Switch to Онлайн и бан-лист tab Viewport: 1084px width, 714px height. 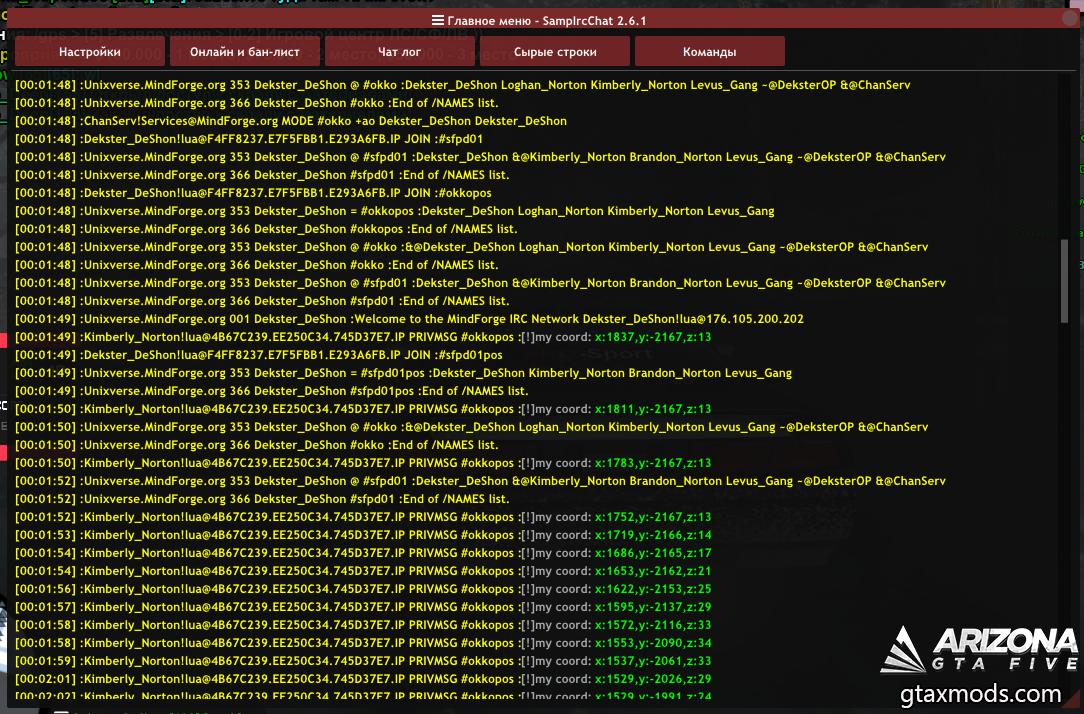(245, 52)
